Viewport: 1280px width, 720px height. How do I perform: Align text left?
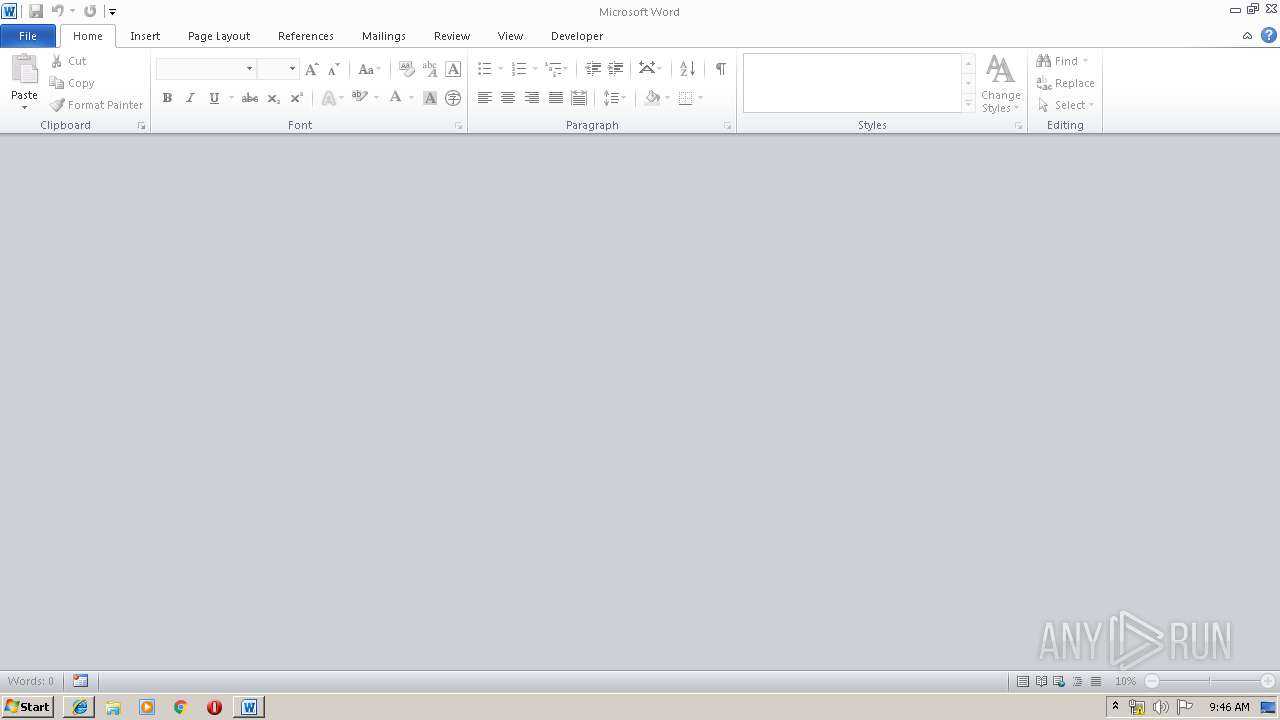(x=484, y=98)
